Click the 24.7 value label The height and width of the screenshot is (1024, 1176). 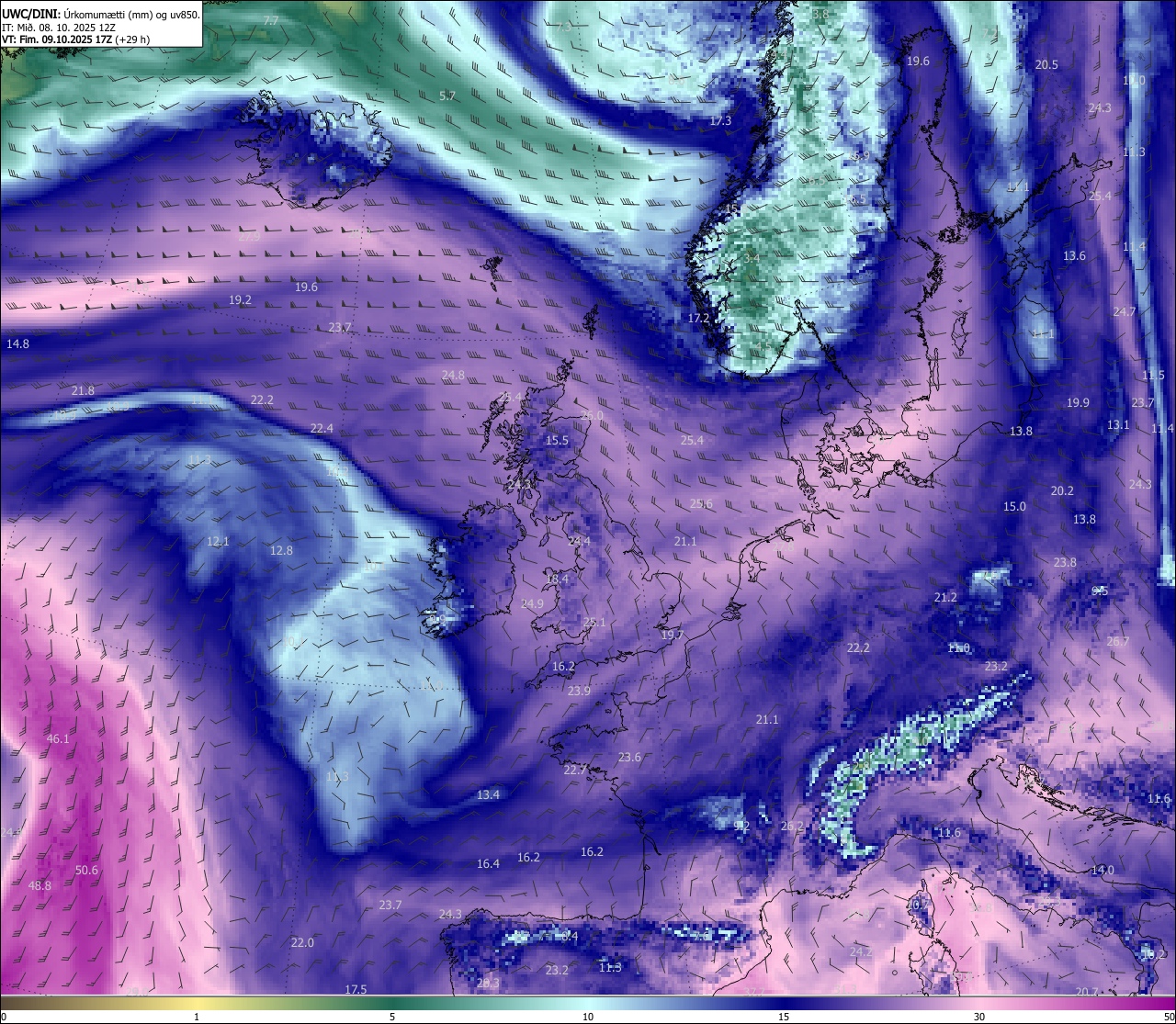(1125, 311)
